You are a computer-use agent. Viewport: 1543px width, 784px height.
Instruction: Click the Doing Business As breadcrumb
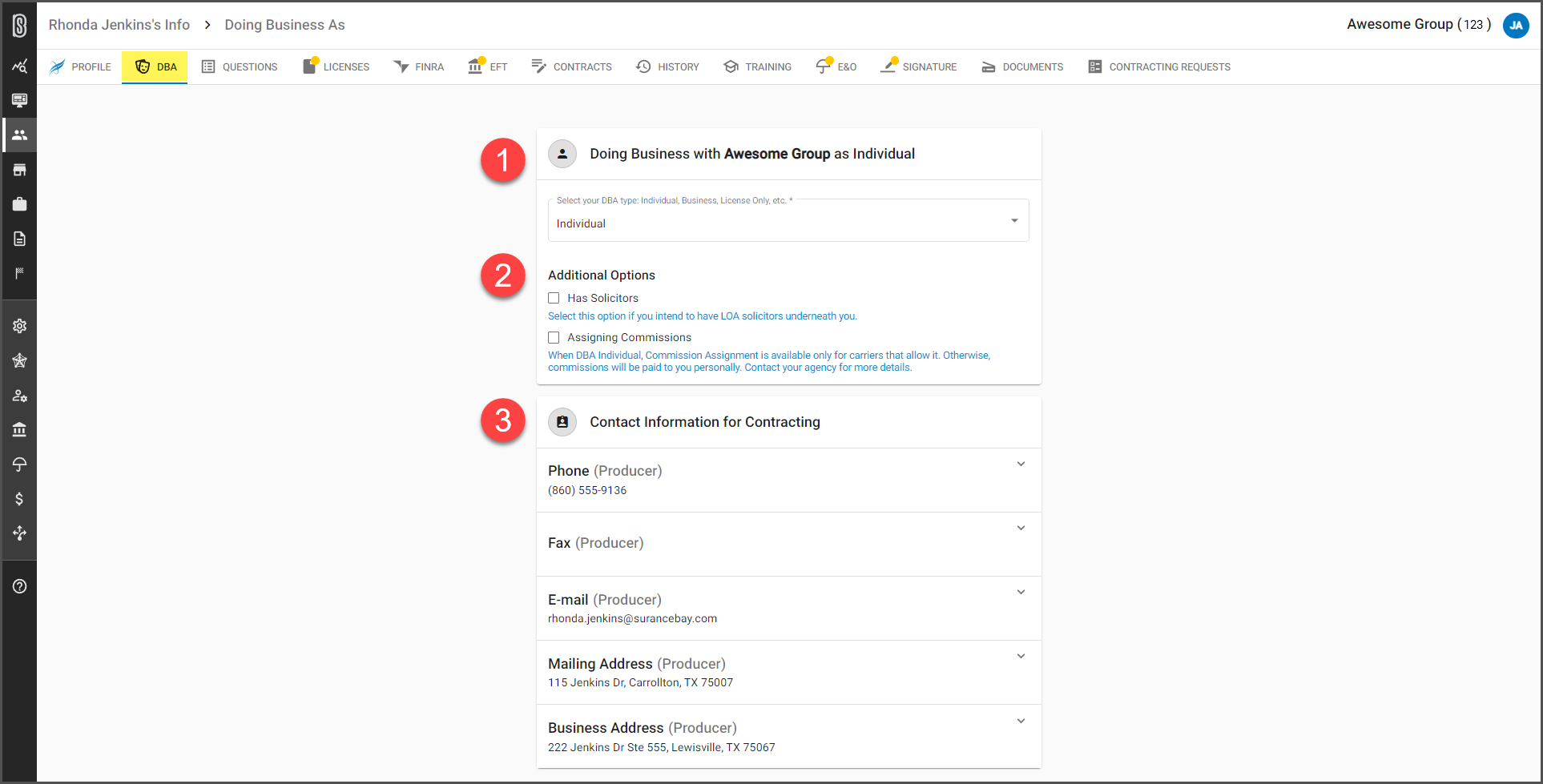pos(284,25)
